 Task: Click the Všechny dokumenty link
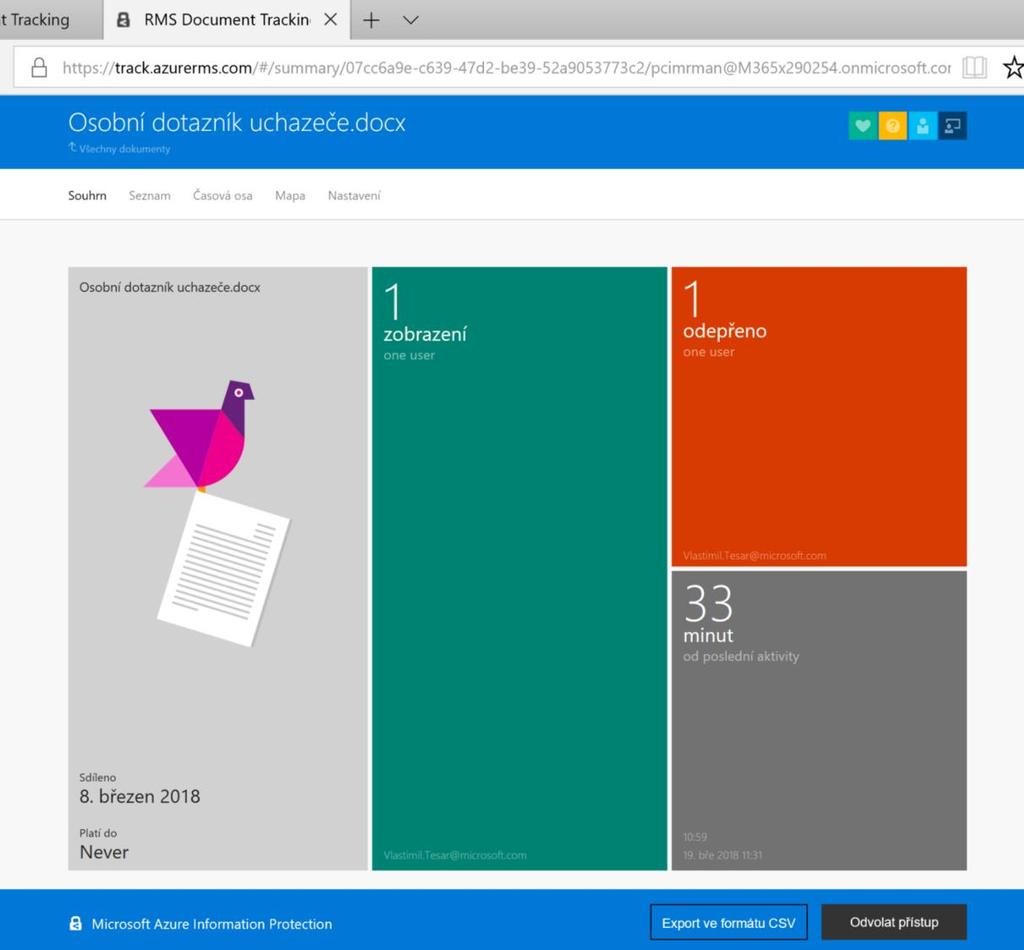[120, 148]
